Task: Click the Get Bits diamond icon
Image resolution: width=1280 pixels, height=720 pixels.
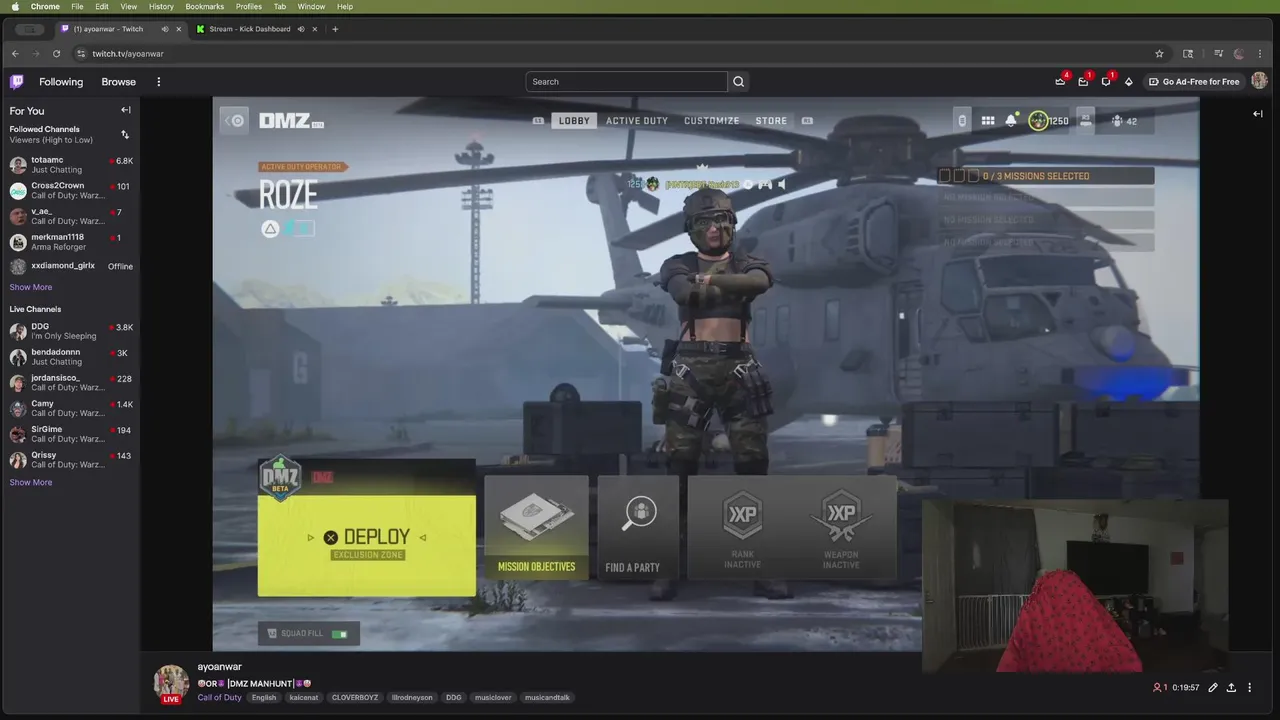Action: pos(1129,82)
